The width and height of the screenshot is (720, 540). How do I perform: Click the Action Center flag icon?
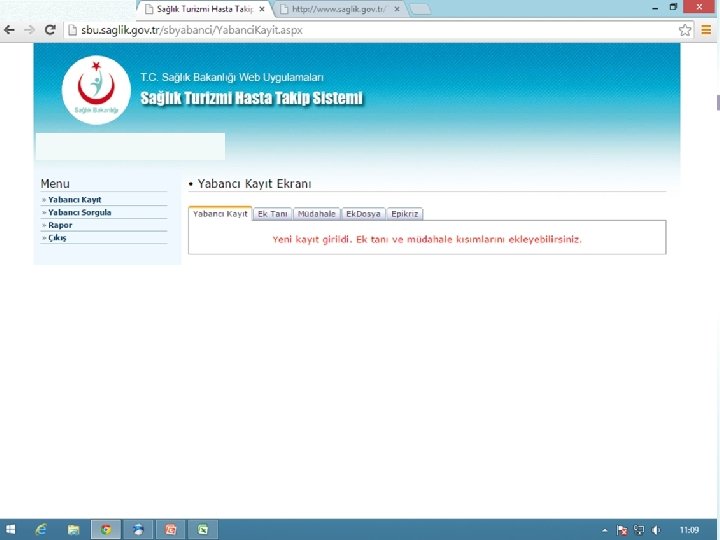tap(622, 530)
